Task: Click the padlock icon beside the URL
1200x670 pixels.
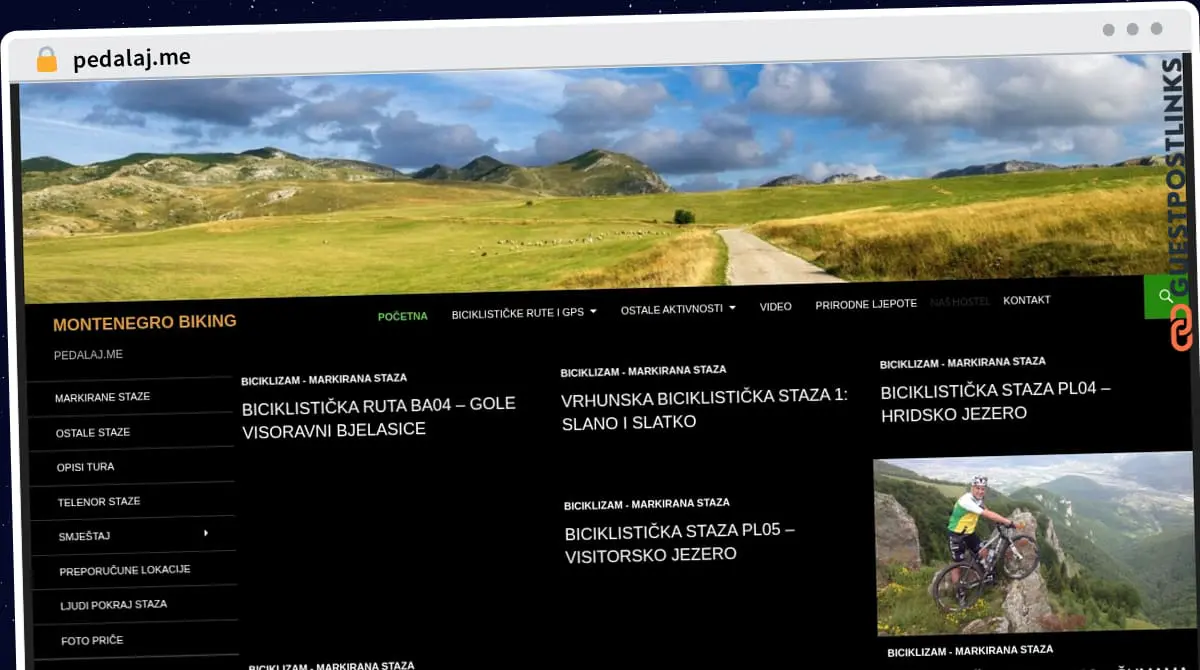Action: click(x=46, y=60)
